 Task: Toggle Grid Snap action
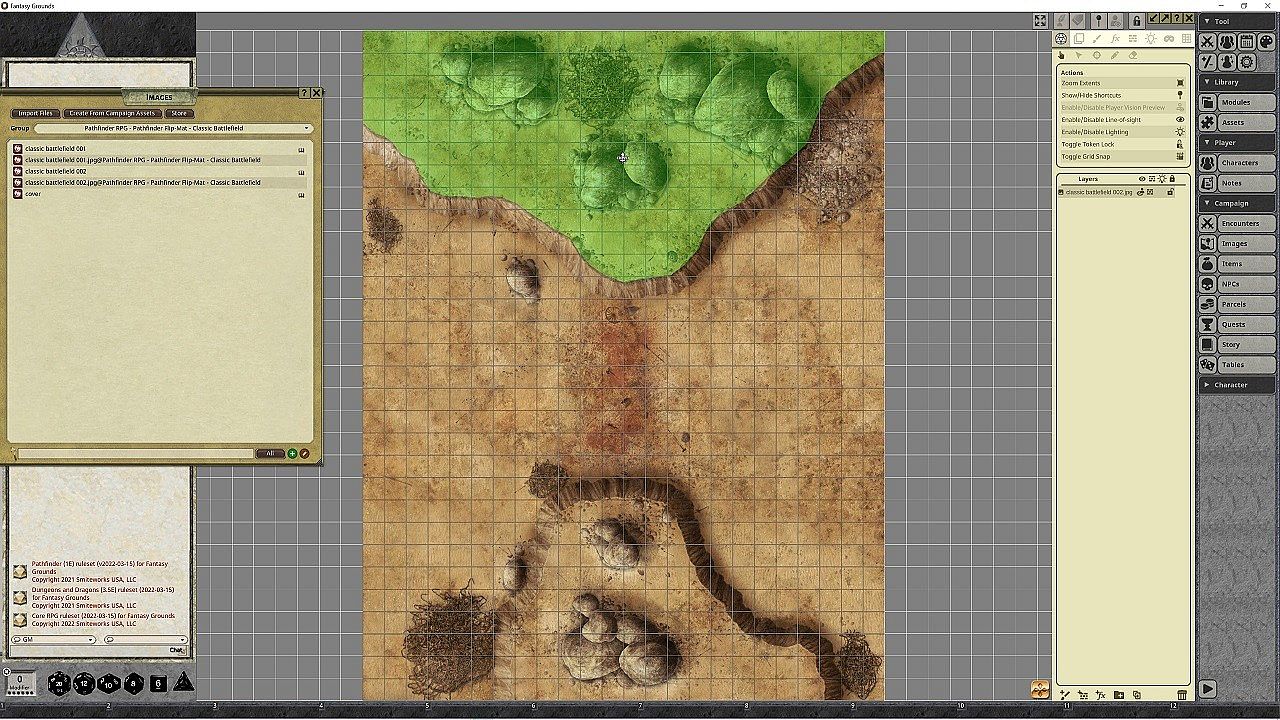pyautogui.click(x=1121, y=156)
